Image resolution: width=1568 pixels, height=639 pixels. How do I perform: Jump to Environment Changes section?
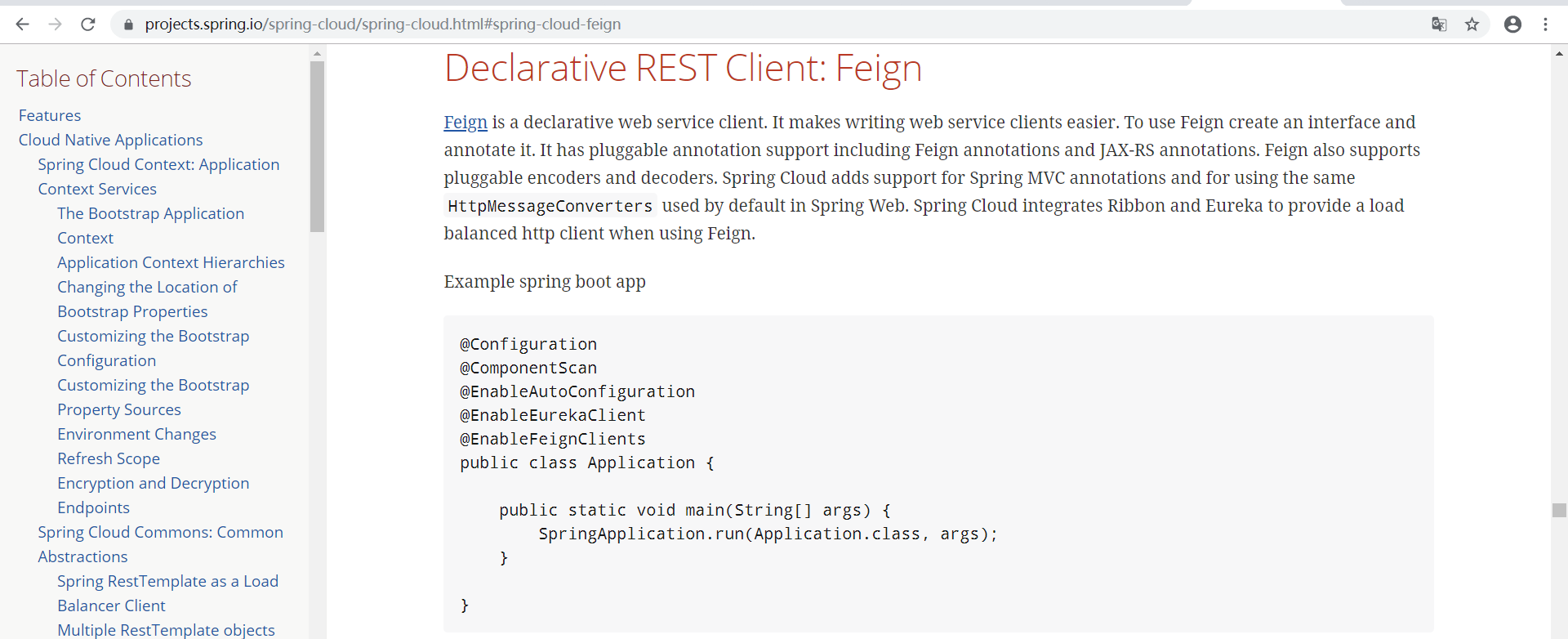[136, 434]
